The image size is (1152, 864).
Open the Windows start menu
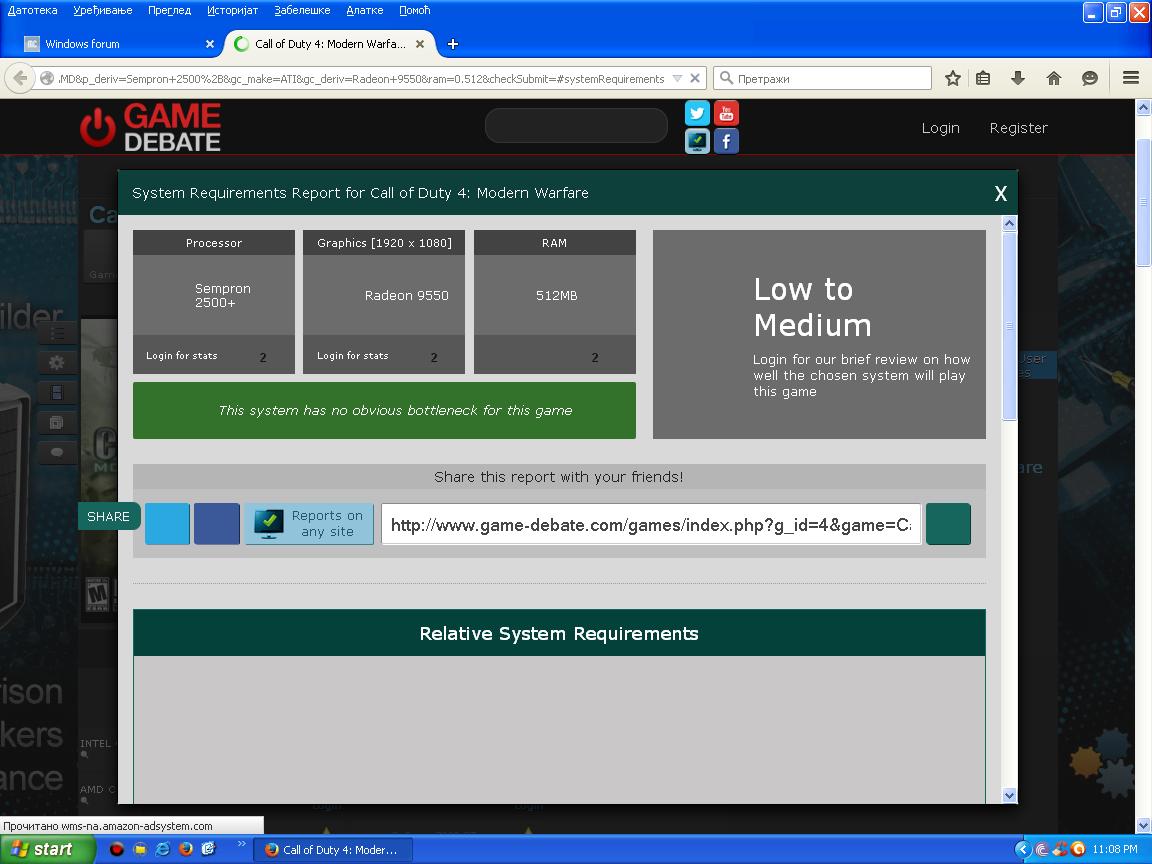[46, 849]
